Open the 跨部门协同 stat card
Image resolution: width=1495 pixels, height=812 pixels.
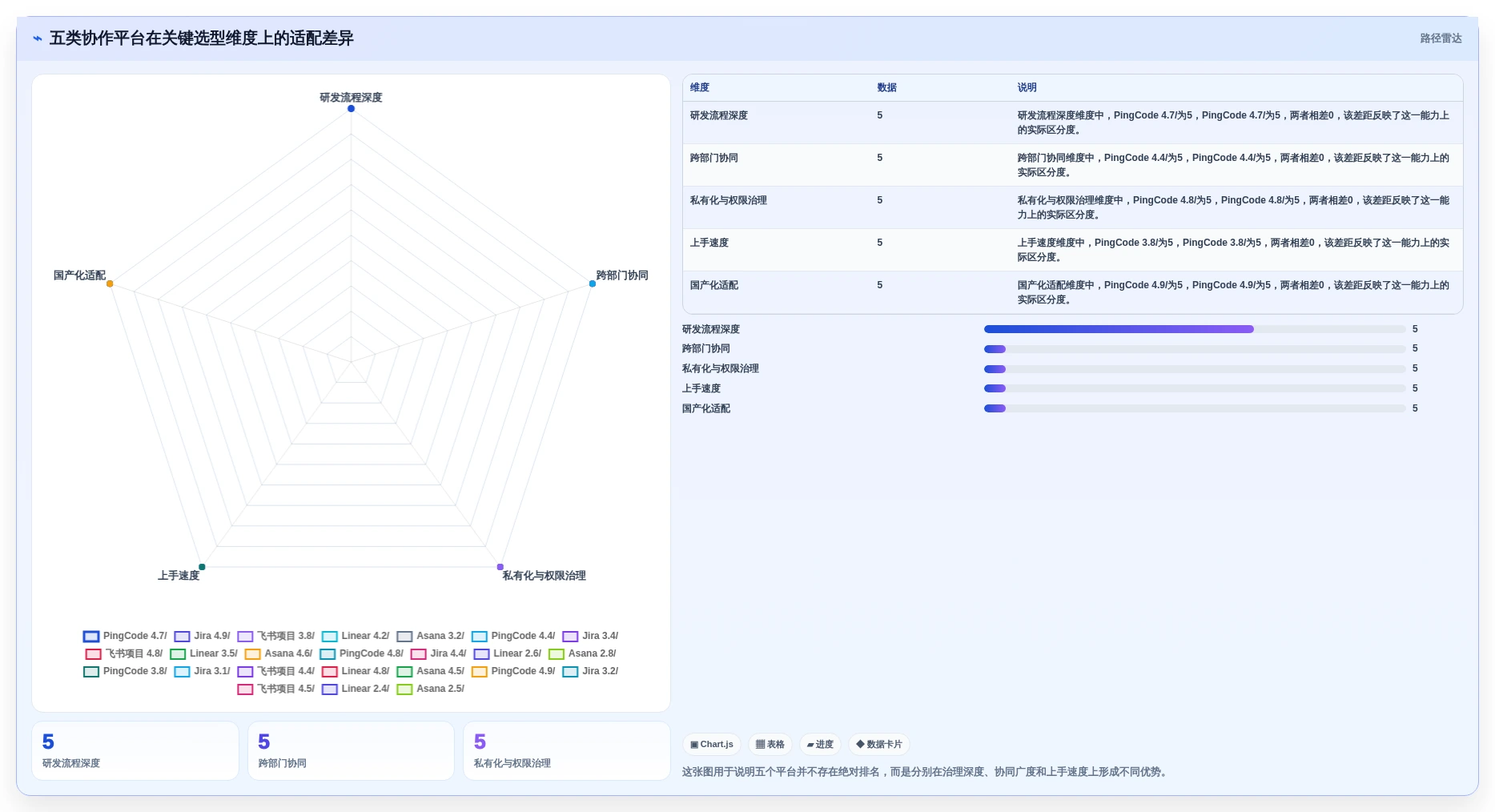(351, 751)
